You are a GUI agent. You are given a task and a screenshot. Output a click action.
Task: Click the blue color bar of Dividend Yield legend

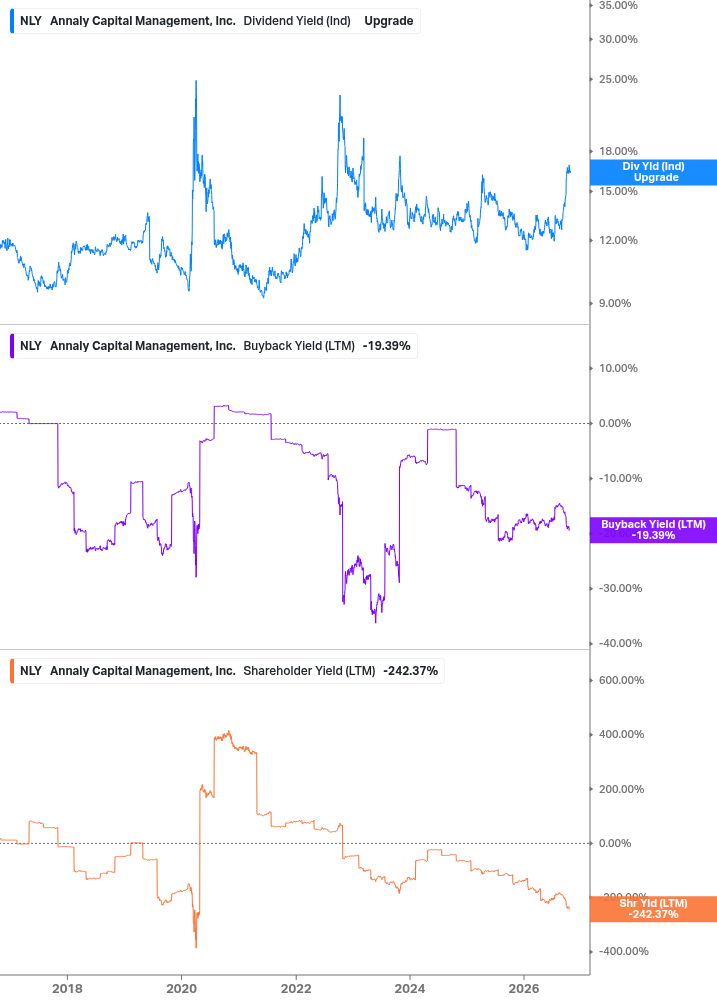click(12, 21)
